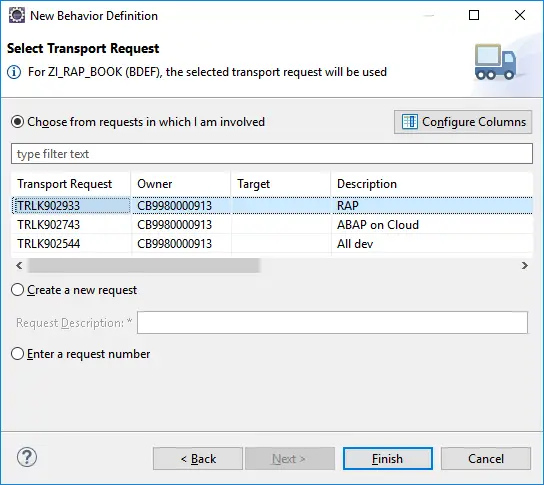544x485 pixels.
Task: Click the Configure Columns button
Action: pos(463,122)
